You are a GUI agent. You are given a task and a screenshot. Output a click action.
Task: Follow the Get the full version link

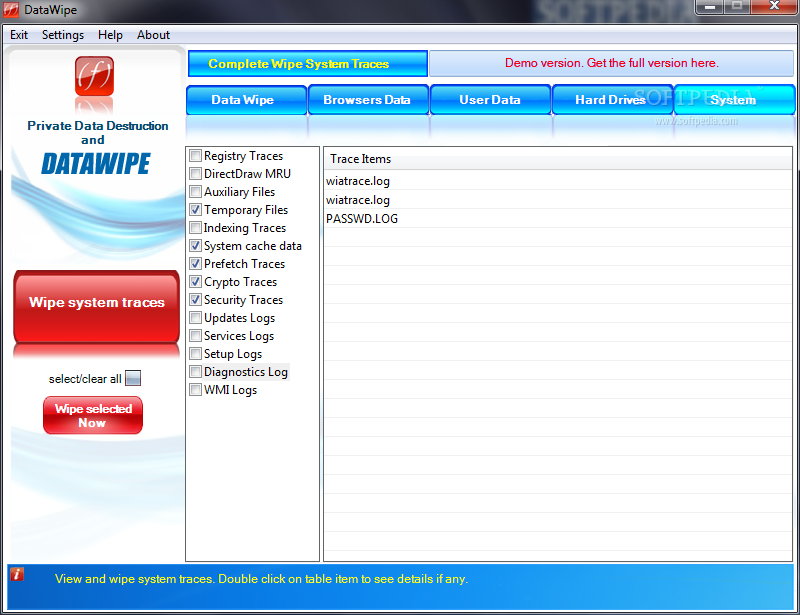[x=612, y=63]
